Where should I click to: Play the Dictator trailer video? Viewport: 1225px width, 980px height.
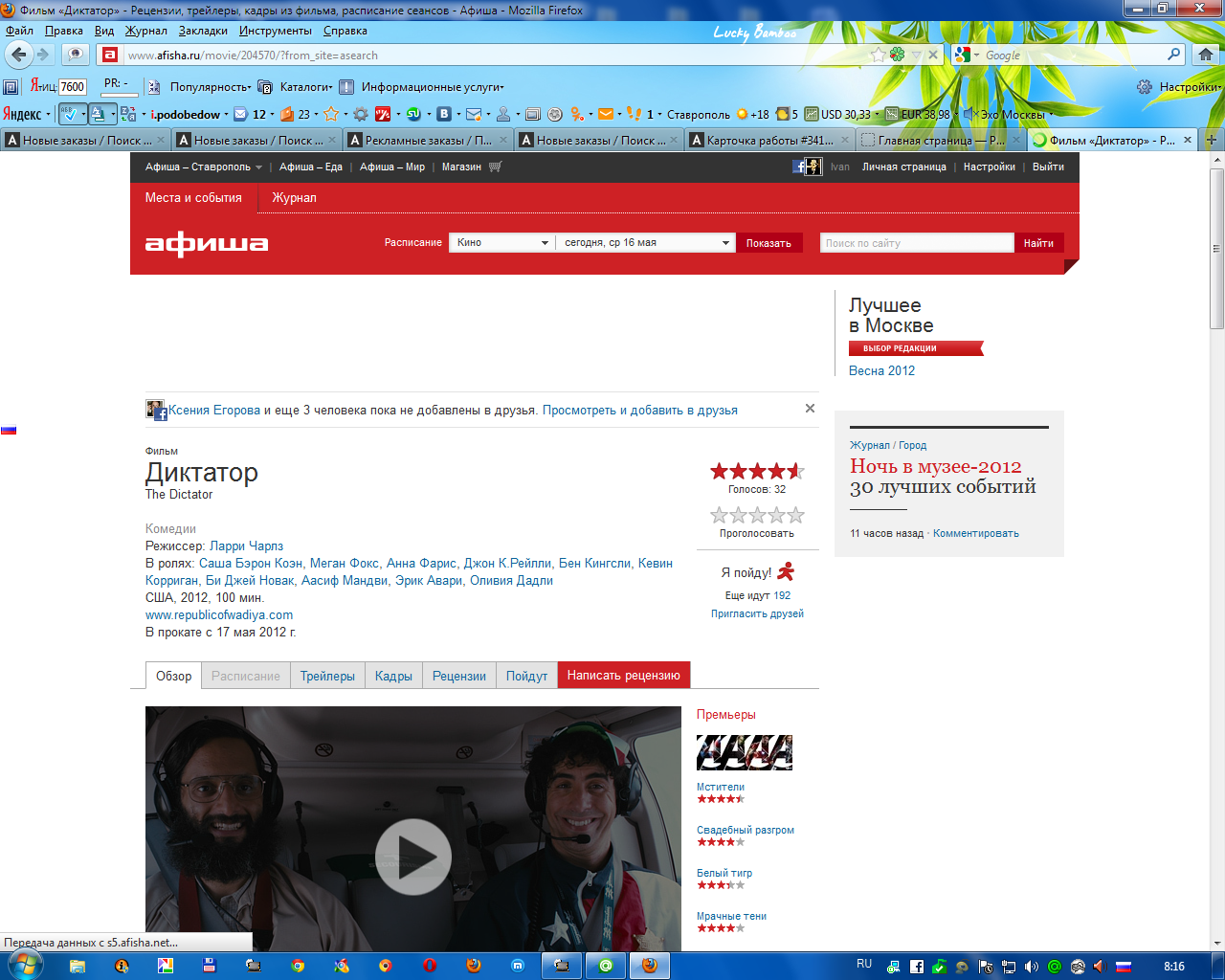pyautogui.click(x=412, y=857)
